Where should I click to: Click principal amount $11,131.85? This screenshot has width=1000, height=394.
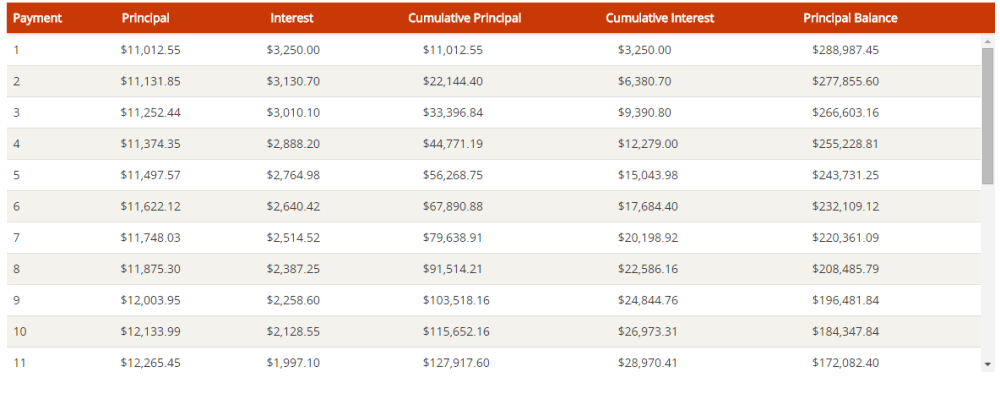pyautogui.click(x=151, y=81)
